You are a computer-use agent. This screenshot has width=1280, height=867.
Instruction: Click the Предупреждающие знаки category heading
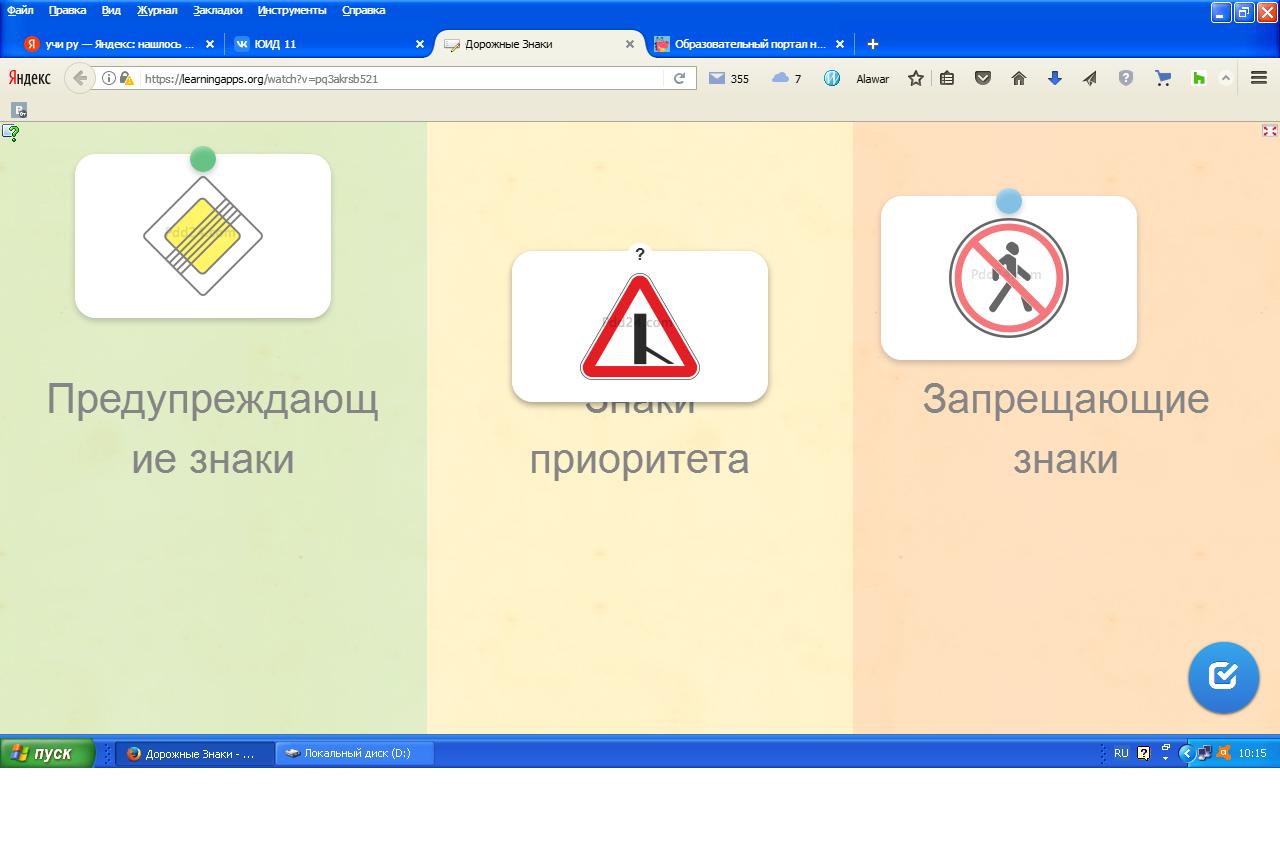pyautogui.click(x=213, y=429)
